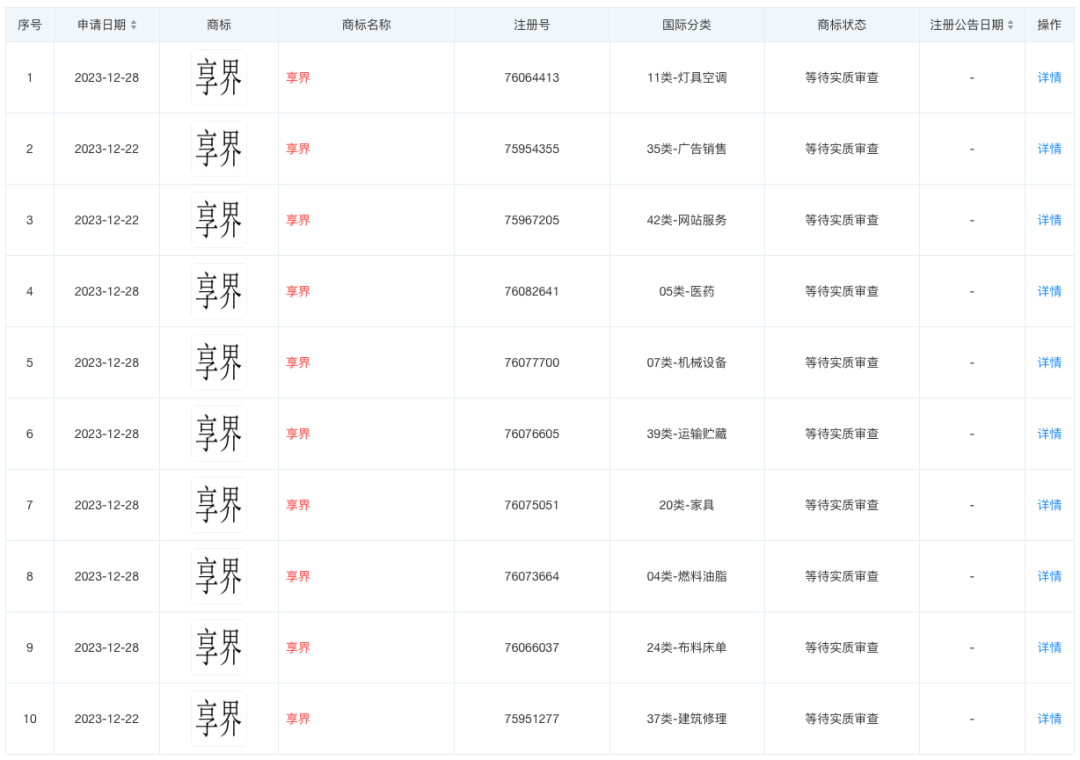Click the 注册号 column header

pos(531,25)
